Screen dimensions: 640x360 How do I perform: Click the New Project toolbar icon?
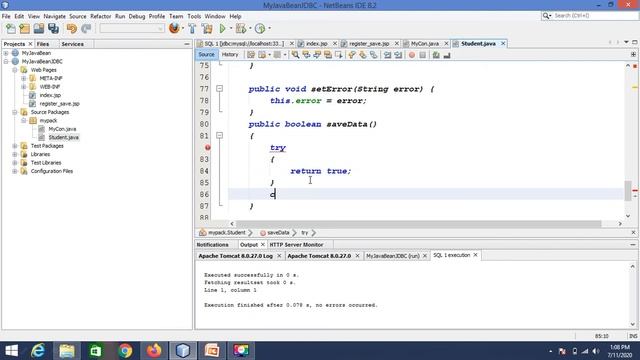[x=24, y=28]
